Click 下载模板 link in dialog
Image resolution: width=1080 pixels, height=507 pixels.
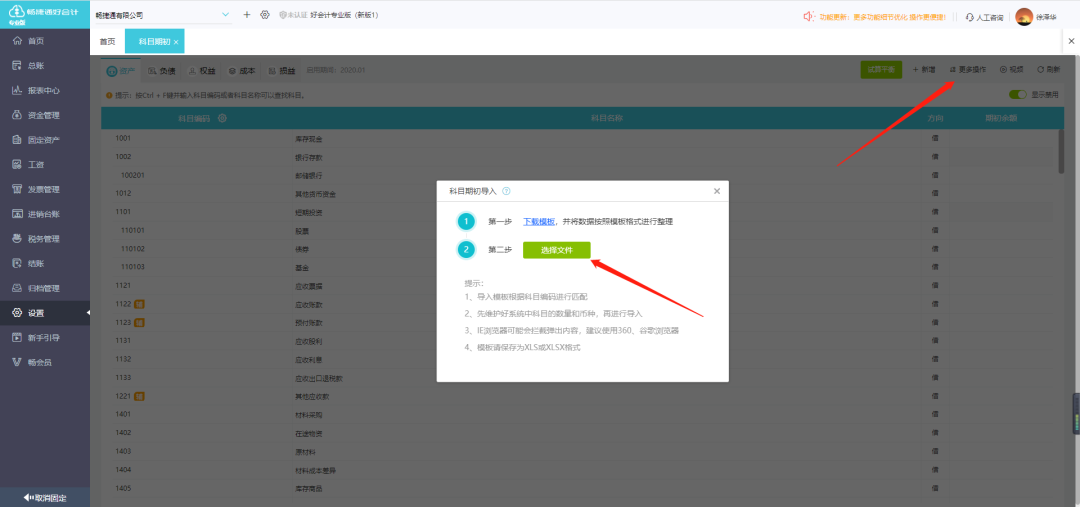tap(539, 222)
